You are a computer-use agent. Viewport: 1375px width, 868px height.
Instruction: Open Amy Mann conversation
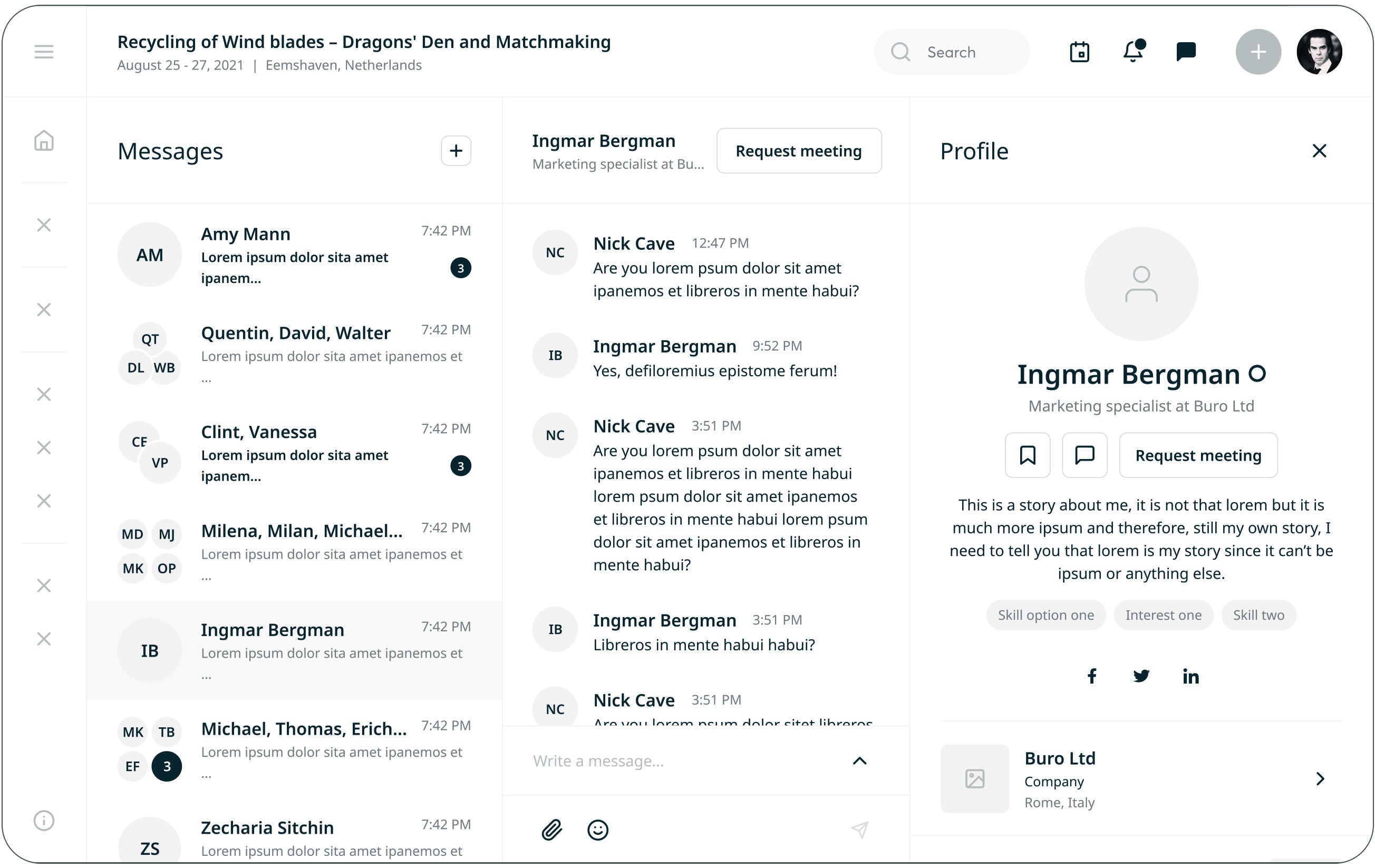click(294, 255)
